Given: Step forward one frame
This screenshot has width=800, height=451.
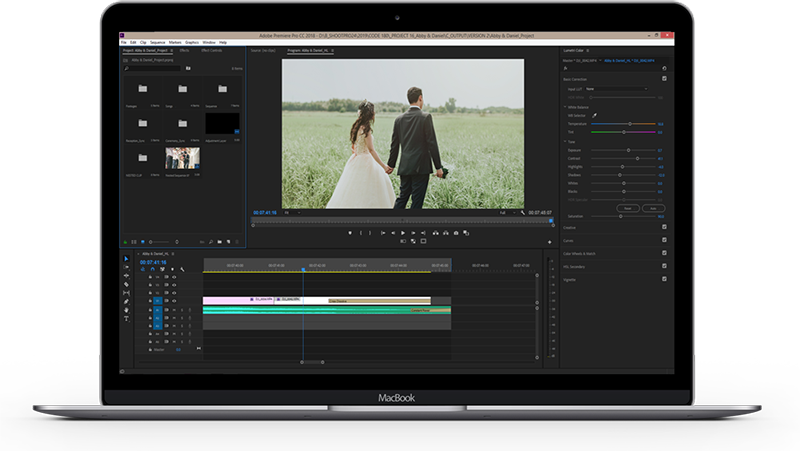Looking at the screenshot, I should point(413,233).
